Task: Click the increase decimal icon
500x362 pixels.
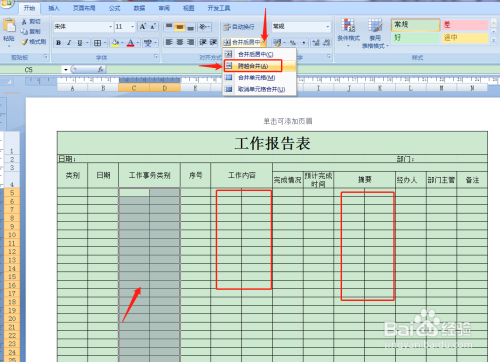Action: [316, 43]
